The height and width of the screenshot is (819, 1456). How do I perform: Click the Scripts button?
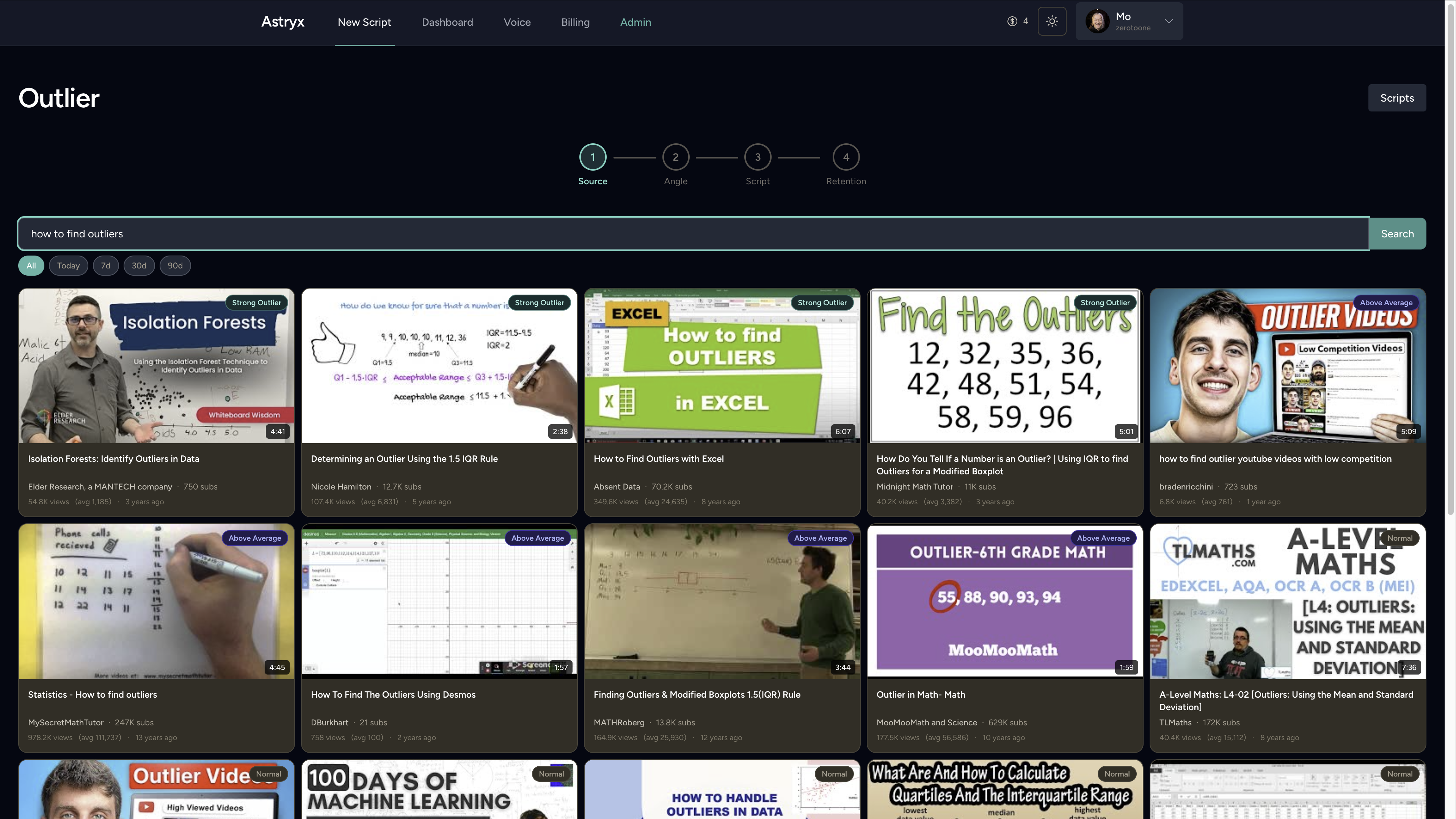pyautogui.click(x=1397, y=98)
